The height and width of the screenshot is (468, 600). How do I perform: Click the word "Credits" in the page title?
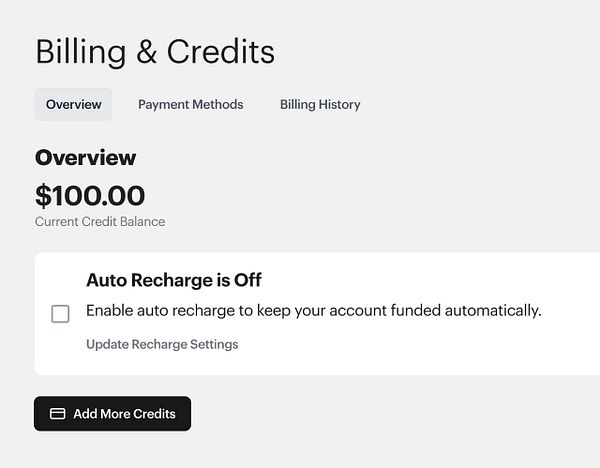click(x=220, y=52)
